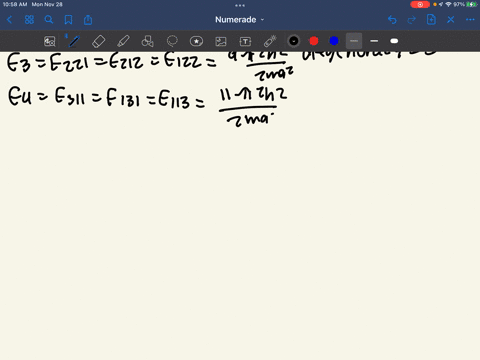Select the thickest stroke width
480x360 pixels.
[394, 41]
